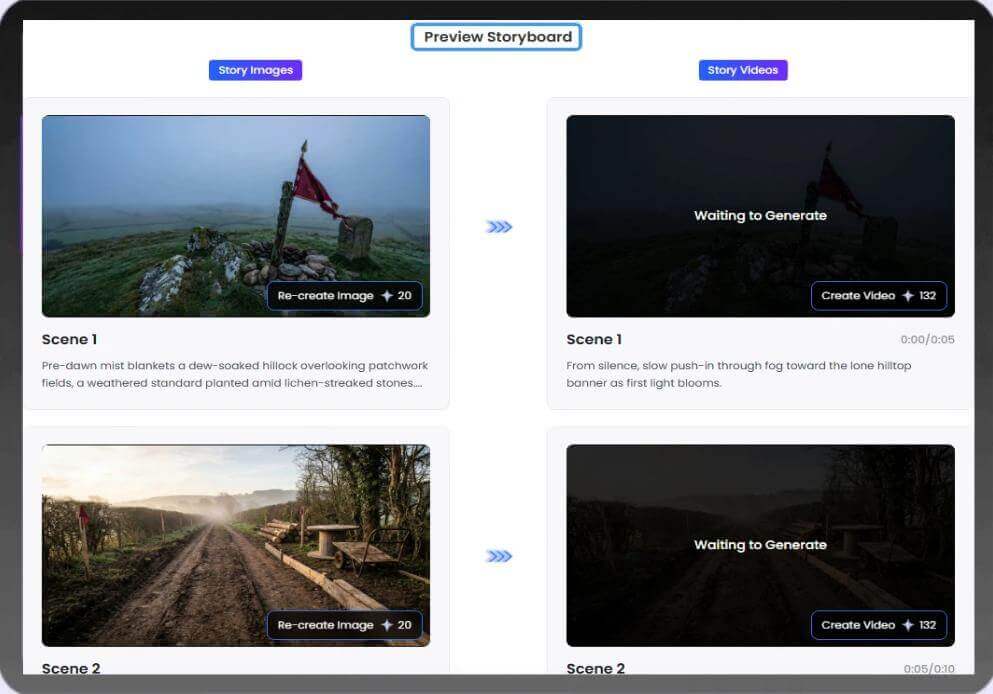Click sparkle credit icon in Scene 1 Re-create Image
The height and width of the screenshot is (694, 993).
point(385,296)
